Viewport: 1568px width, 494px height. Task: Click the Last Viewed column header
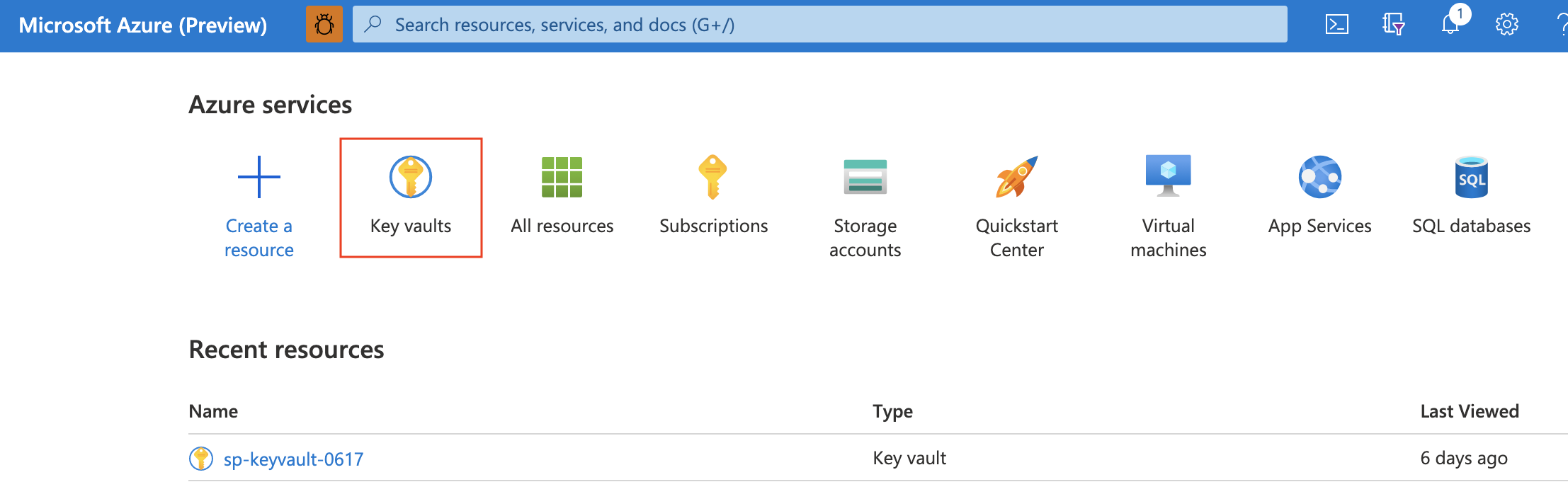pos(1470,411)
